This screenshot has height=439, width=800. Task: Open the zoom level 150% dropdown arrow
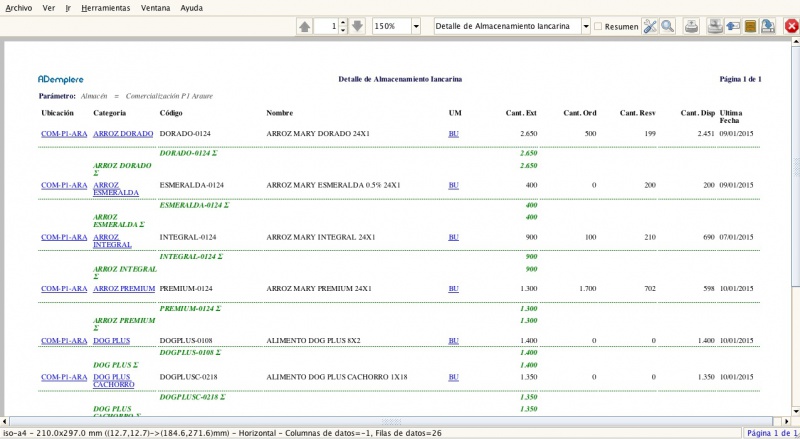coord(416,26)
